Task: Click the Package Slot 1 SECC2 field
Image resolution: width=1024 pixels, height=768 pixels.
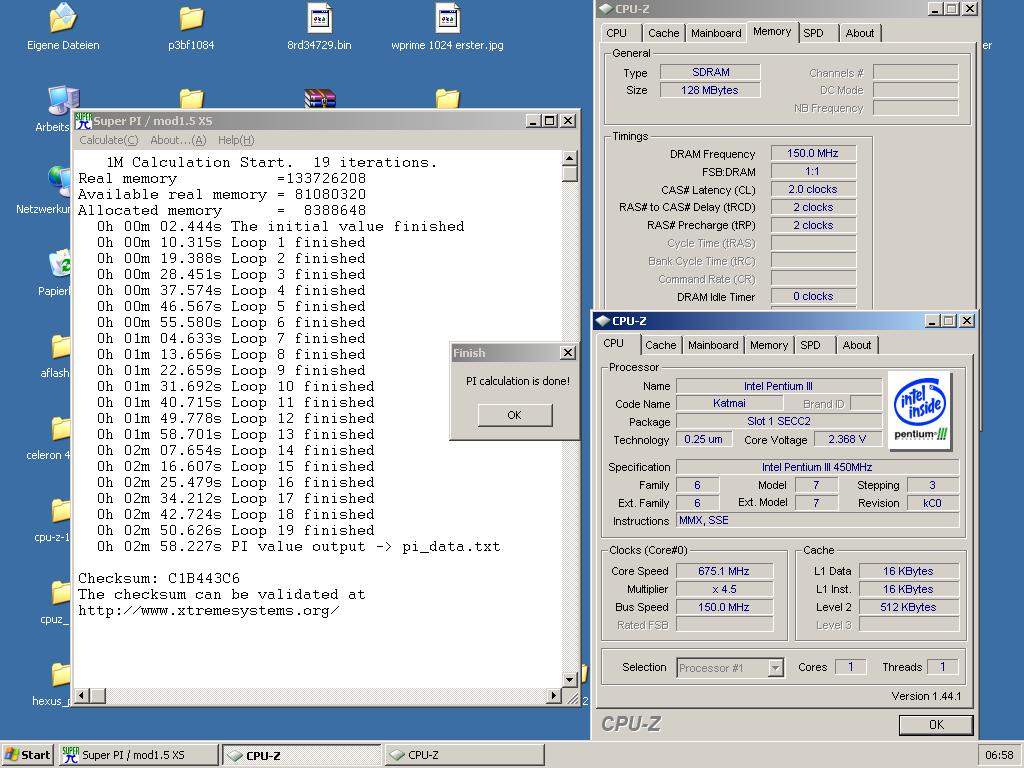Action: [778, 421]
